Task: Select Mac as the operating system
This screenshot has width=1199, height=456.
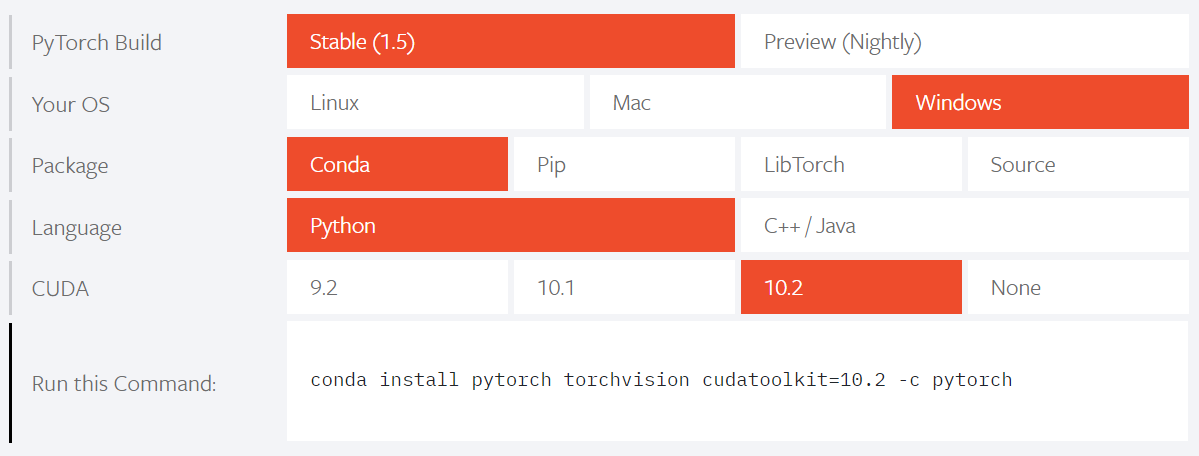Action: [737, 103]
